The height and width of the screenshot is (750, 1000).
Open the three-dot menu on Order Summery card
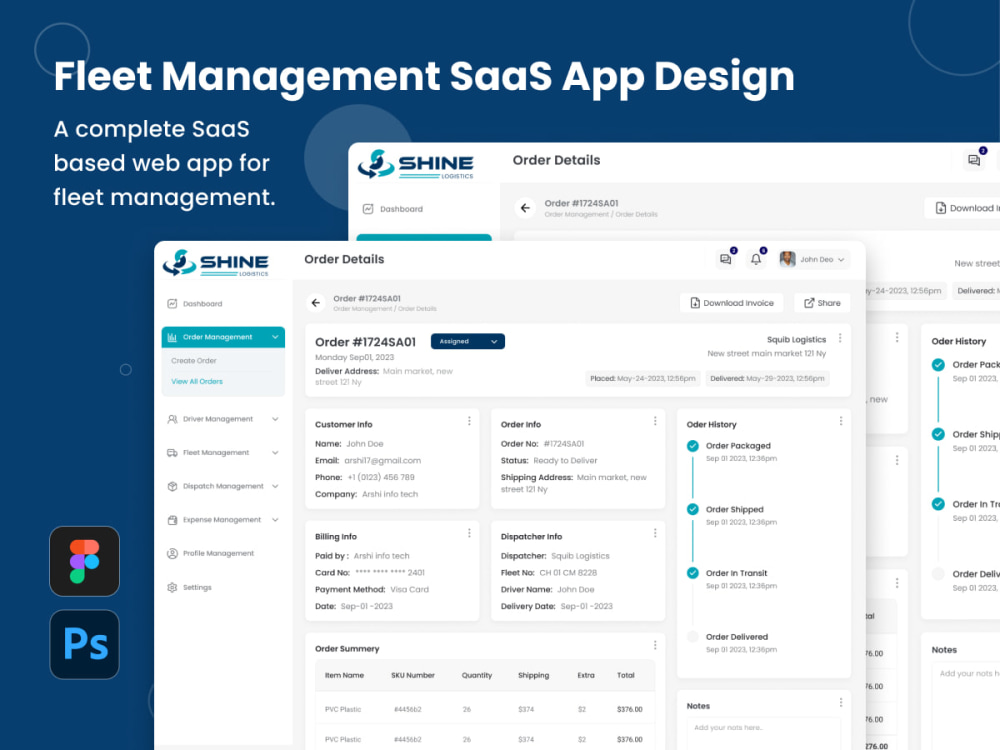655,645
